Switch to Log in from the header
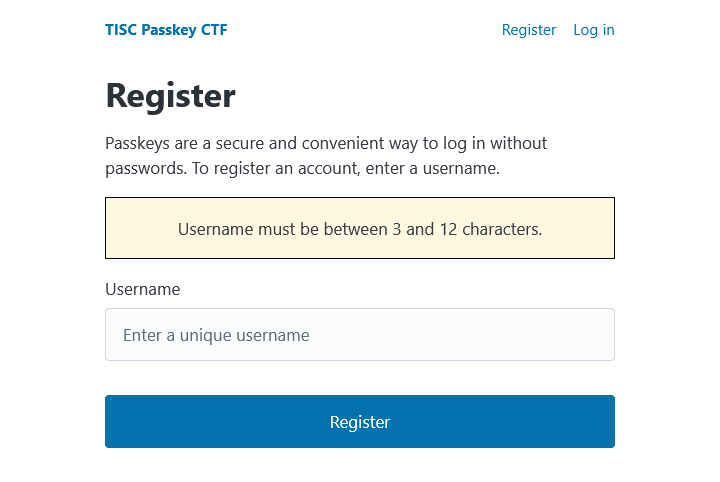 pyautogui.click(x=594, y=30)
